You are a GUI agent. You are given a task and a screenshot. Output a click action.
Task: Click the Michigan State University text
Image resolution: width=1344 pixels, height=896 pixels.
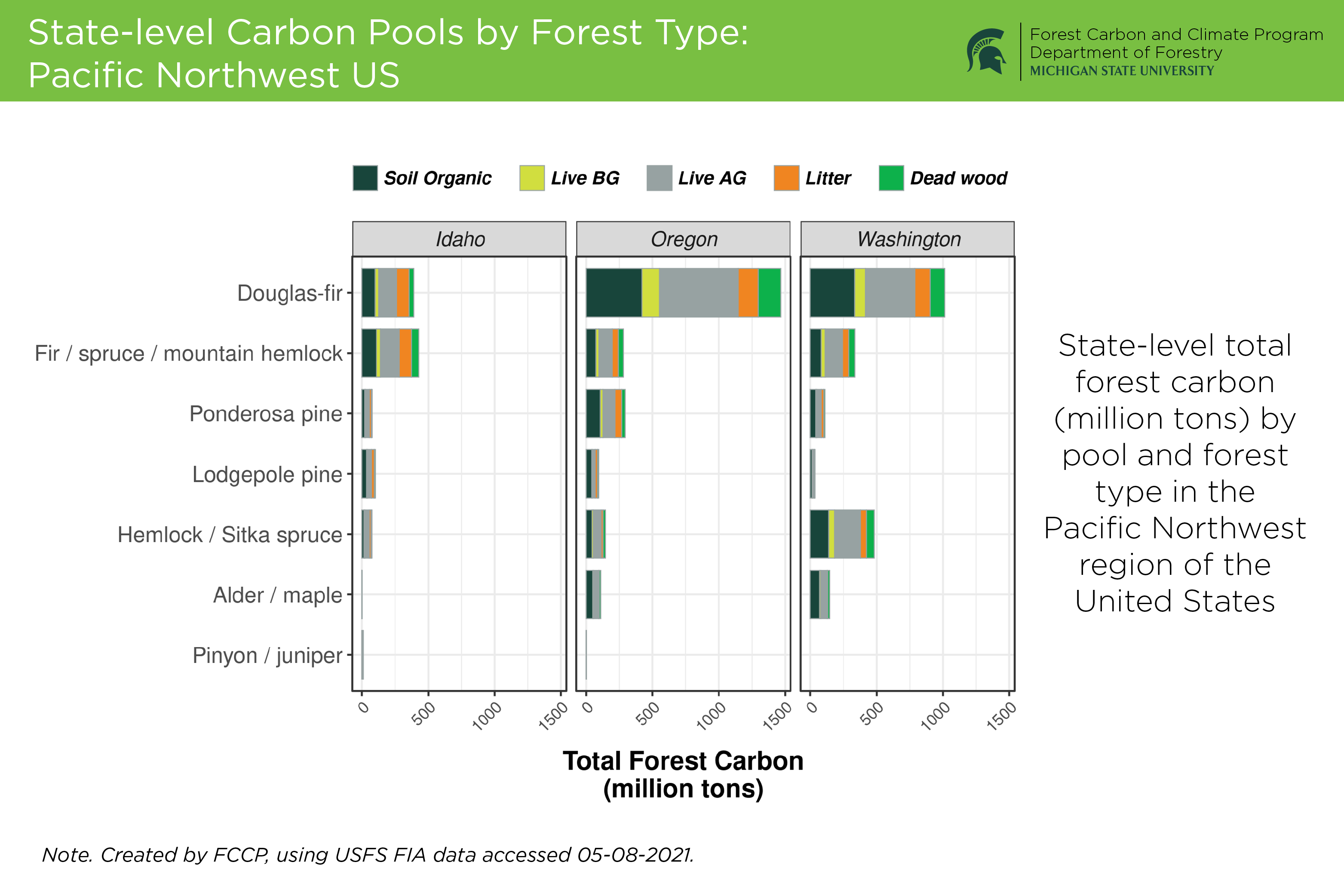(x=1121, y=71)
